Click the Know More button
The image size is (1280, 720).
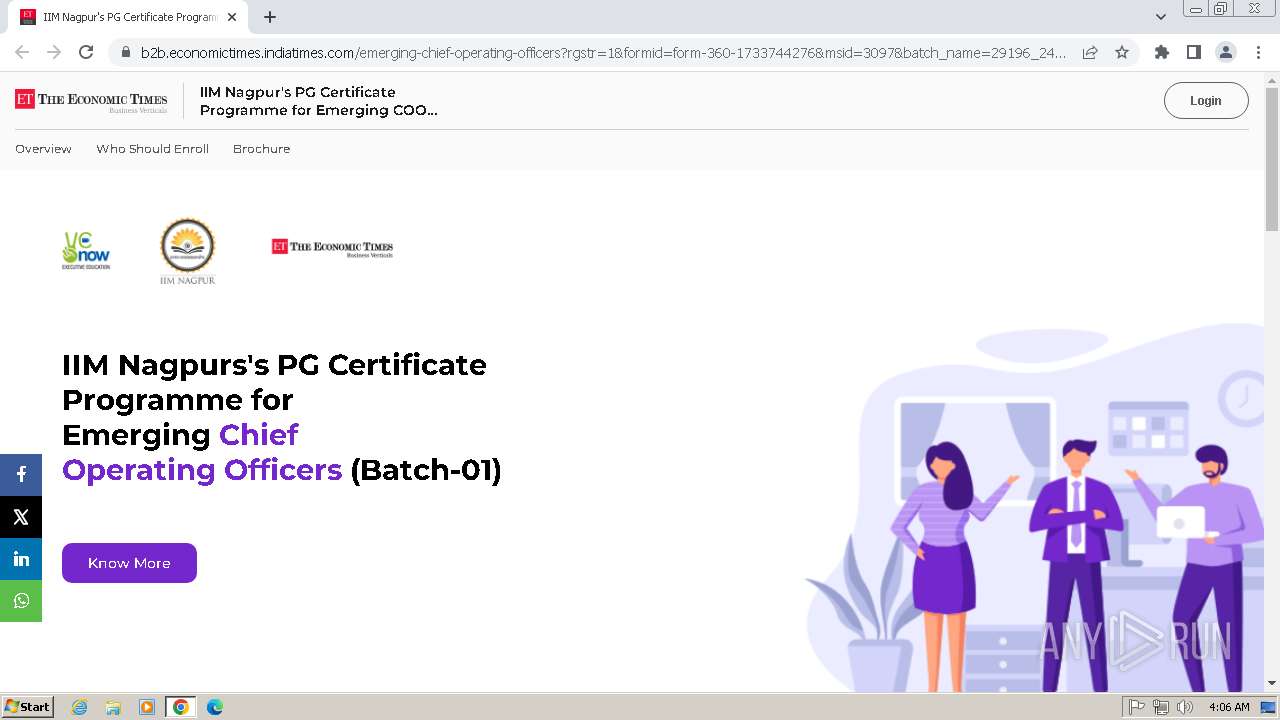pyautogui.click(x=129, y=563)
